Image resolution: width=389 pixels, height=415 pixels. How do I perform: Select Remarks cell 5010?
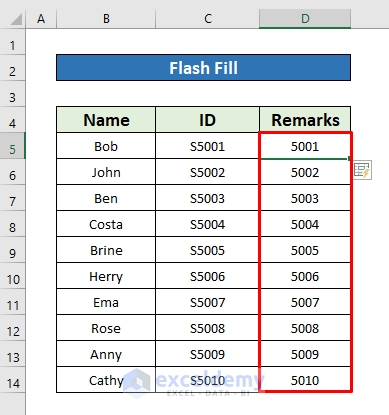coord(305,380)
